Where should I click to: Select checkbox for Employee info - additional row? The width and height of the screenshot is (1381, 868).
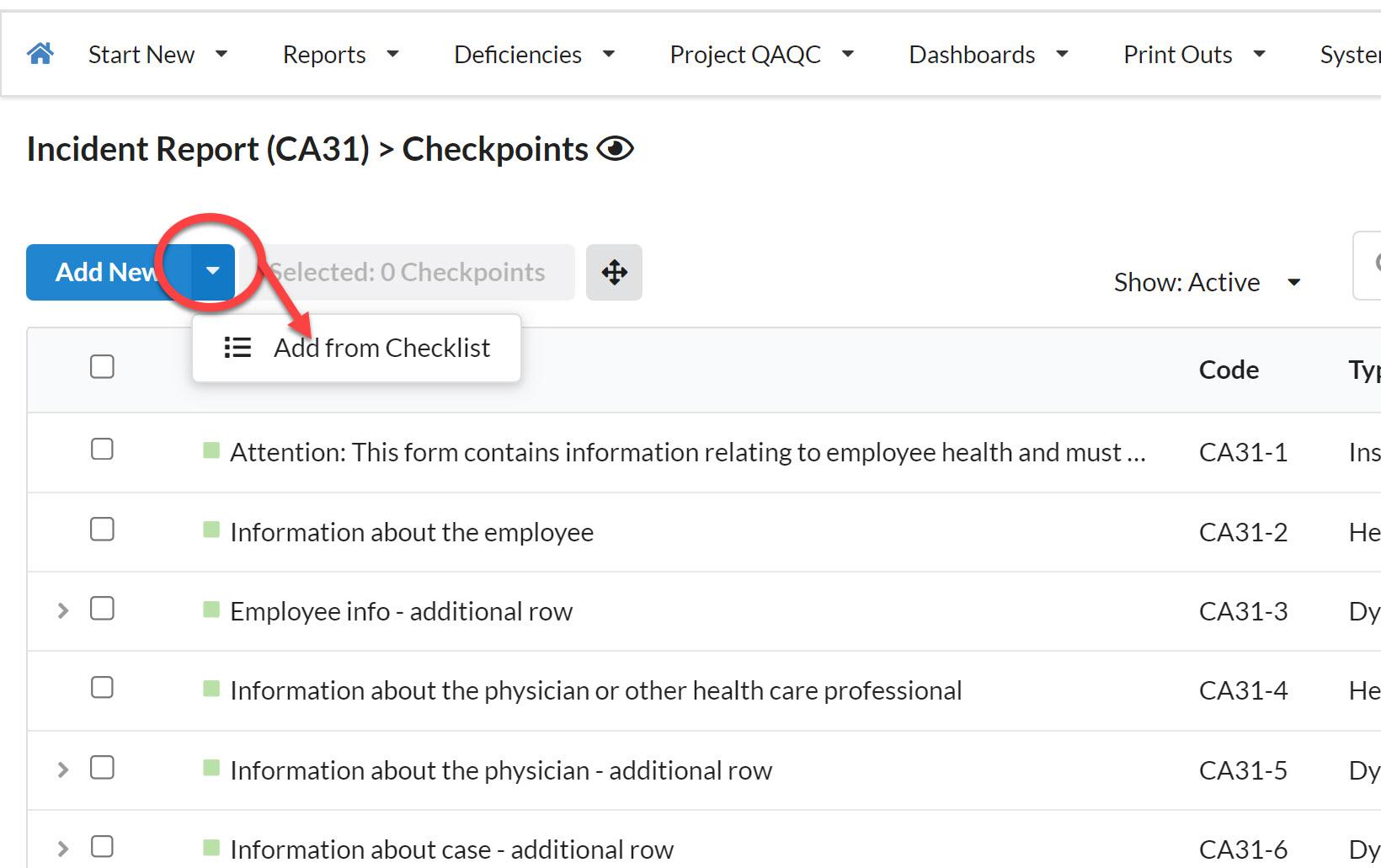tap(102, 608)
